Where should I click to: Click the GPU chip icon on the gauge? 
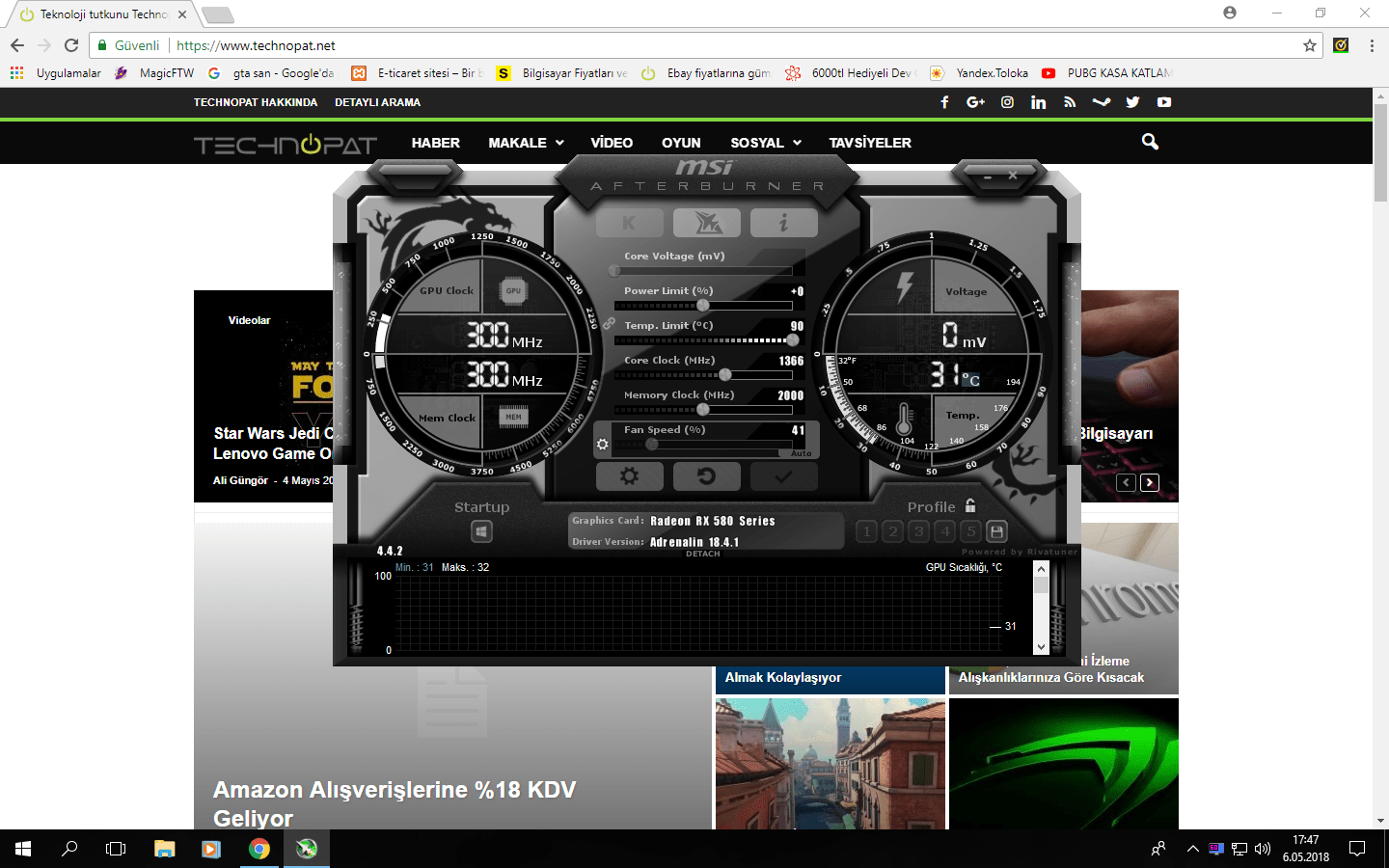pos(513,290)
